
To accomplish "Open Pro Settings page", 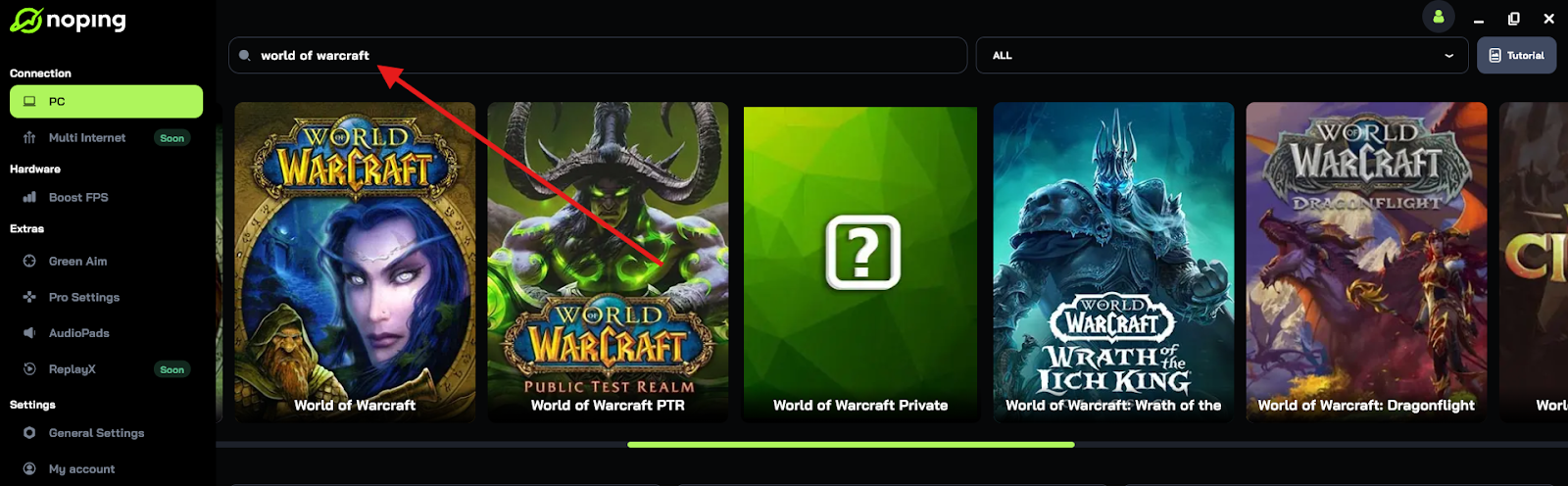I will [x=106, y=297].
